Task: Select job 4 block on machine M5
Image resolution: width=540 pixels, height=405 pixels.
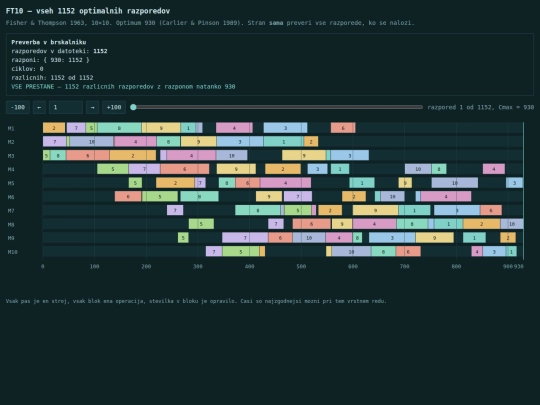Action: 285,183
